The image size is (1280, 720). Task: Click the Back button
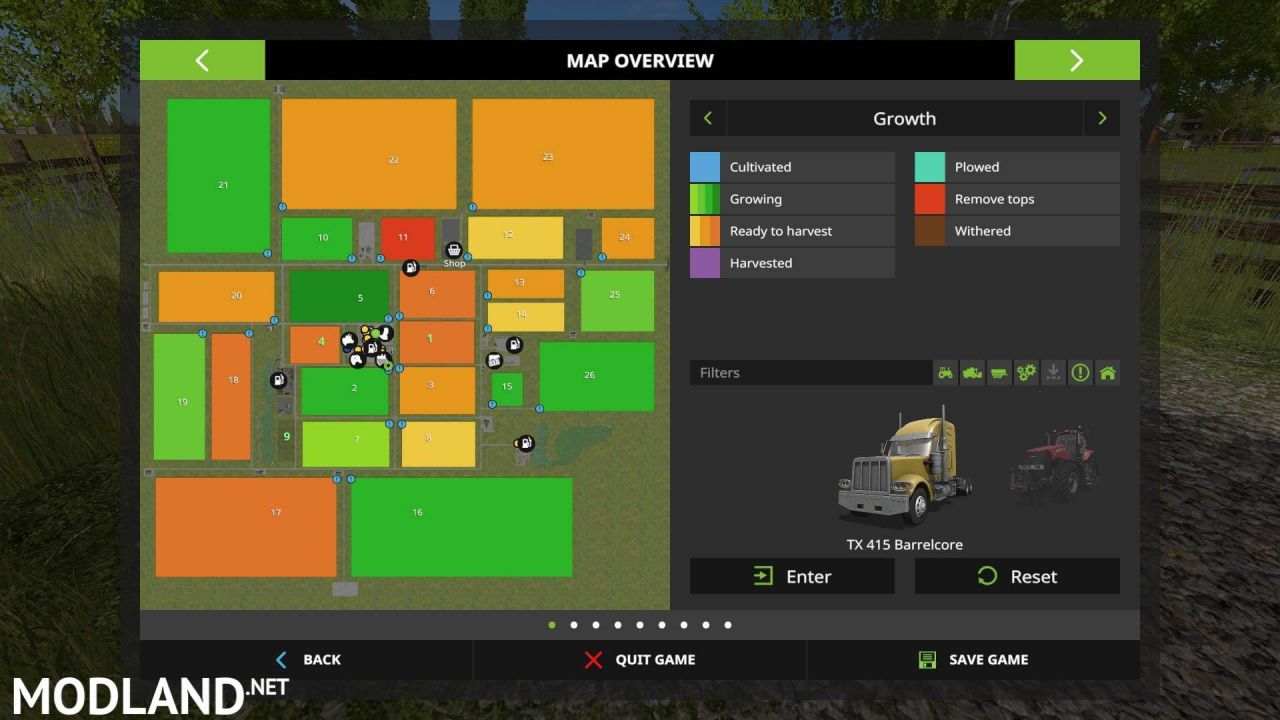point(307,660)
